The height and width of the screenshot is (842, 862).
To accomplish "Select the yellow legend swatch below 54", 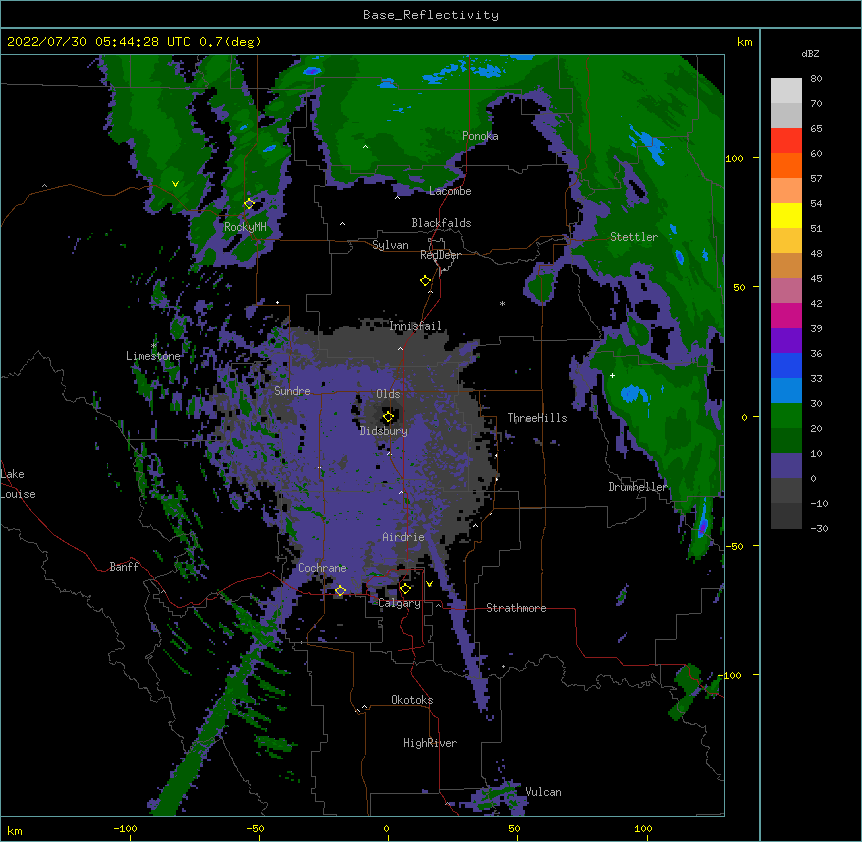I will coord(786,215).
